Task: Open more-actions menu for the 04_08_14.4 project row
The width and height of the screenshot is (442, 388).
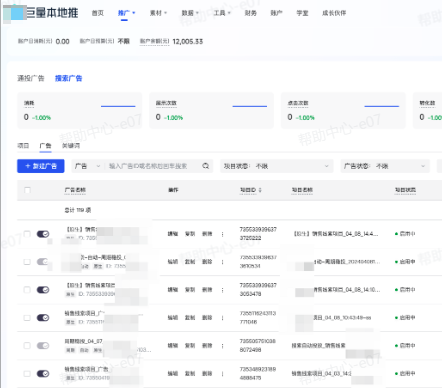Action: [223, 234]
